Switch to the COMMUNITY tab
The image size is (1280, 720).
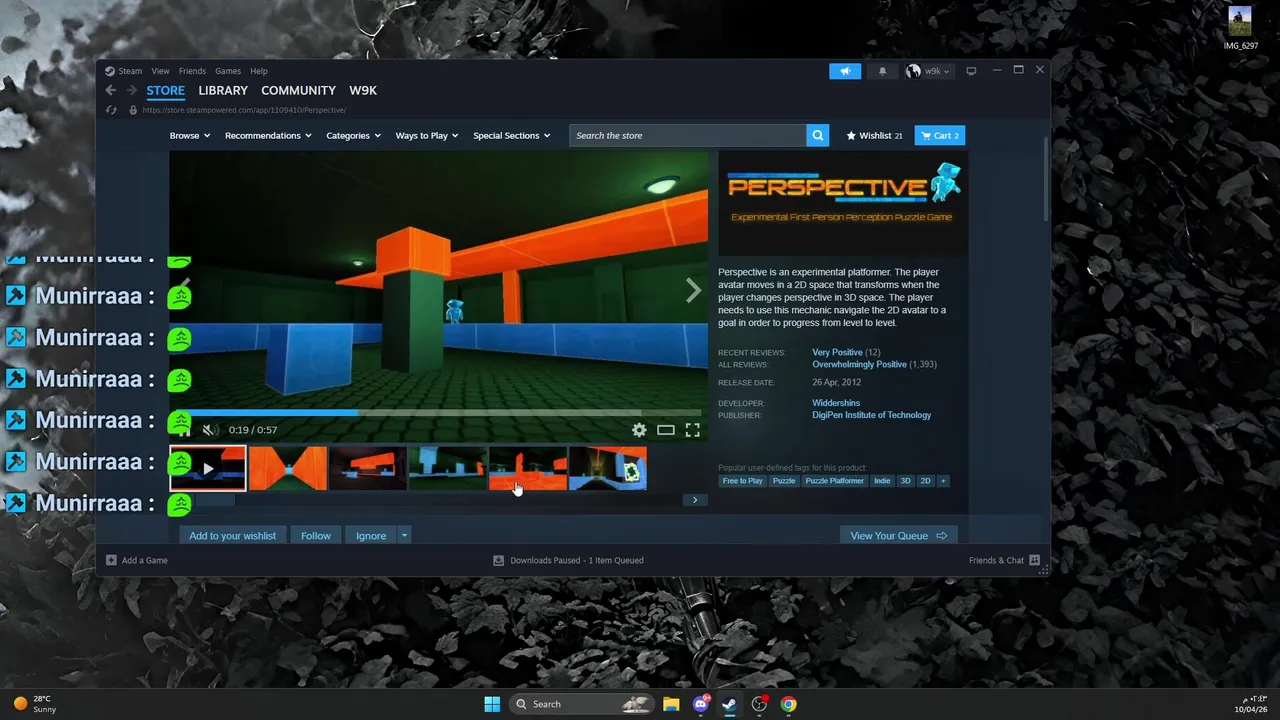tap(298, 91)
